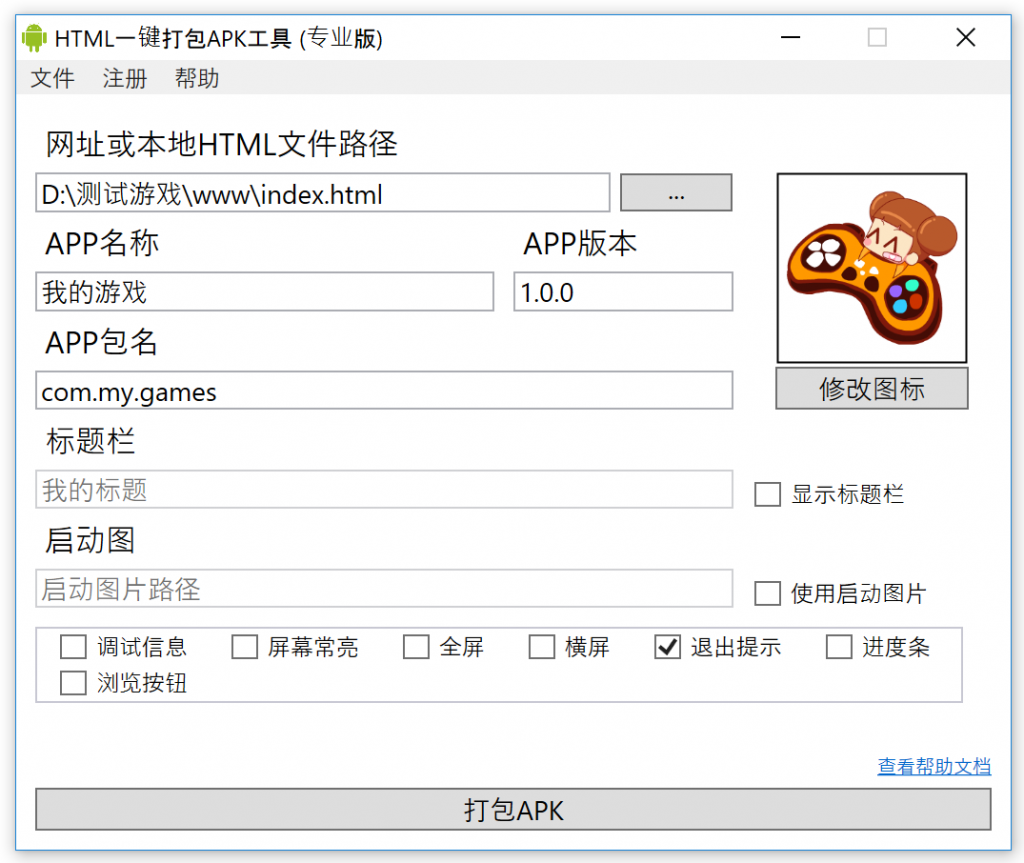1024x863 pixels.
Task: Click the Android robot title bar icon
Action: click(34, 38)
